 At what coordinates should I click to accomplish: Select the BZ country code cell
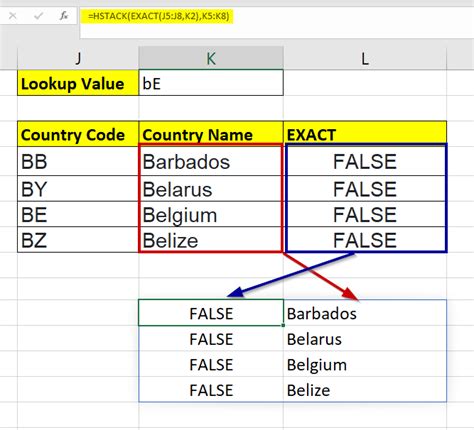pos(78,240)
